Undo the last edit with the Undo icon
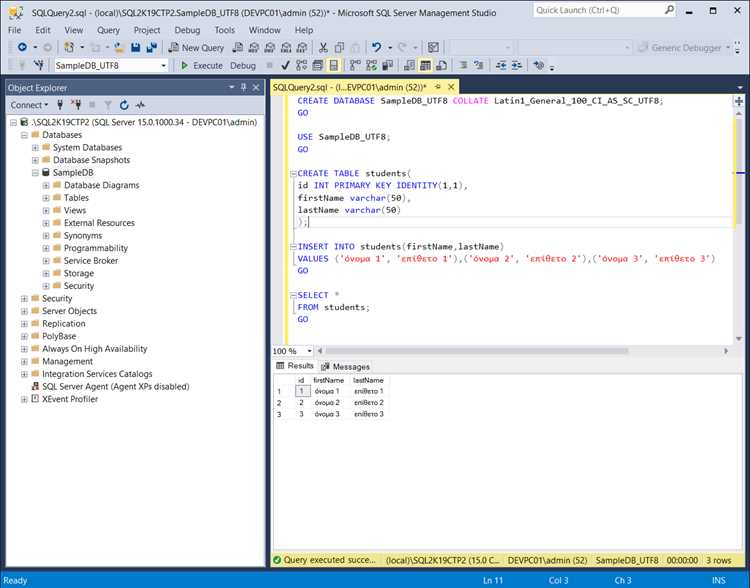The height and width of the screenshot is (588, 750). (377, 47)
